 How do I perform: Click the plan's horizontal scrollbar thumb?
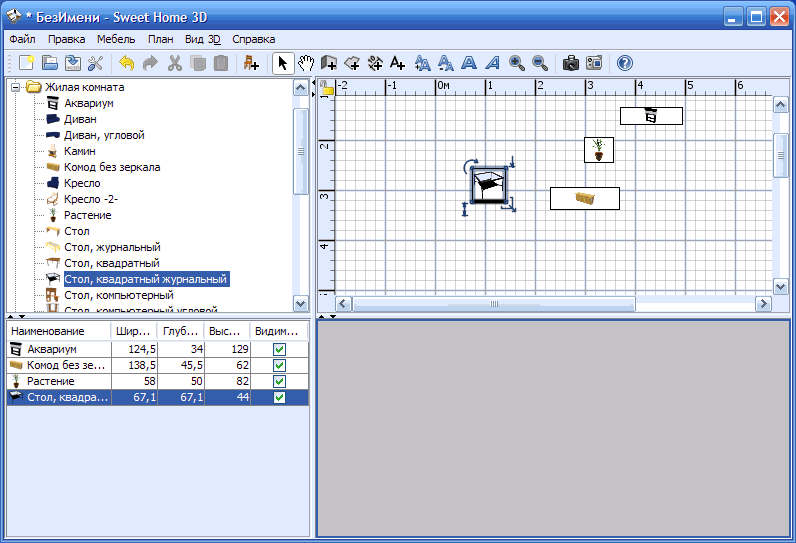click(x=492, y=303)
